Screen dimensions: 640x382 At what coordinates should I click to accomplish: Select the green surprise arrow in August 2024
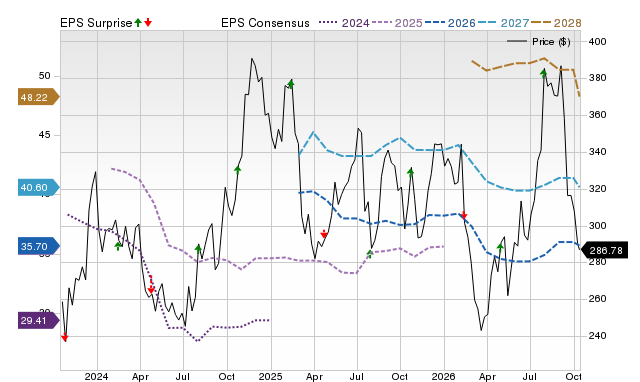pos(198,249)
